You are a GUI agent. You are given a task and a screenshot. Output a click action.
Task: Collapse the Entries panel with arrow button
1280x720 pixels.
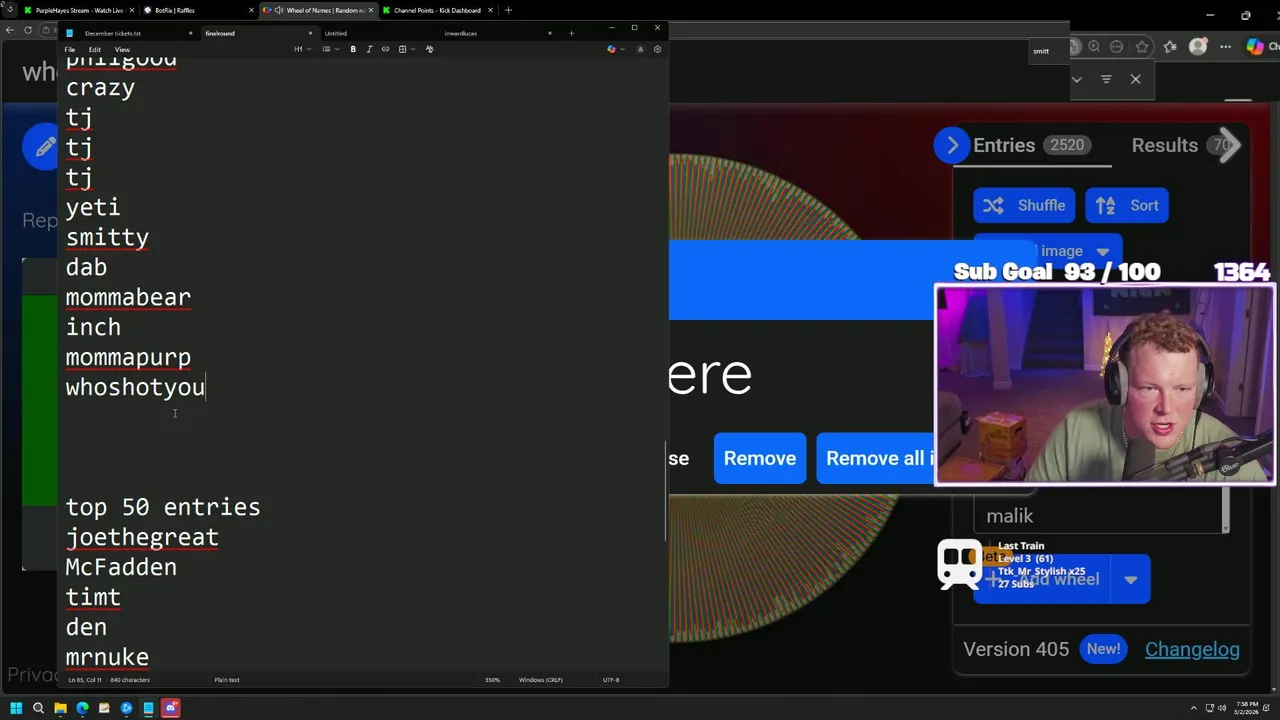tap(952, 146)
